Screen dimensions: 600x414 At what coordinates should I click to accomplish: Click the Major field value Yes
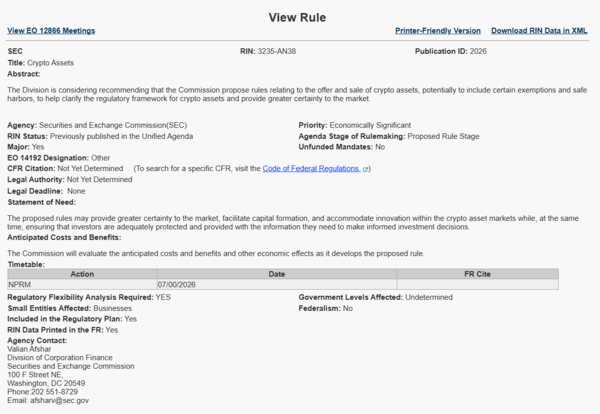pos(38,147)
